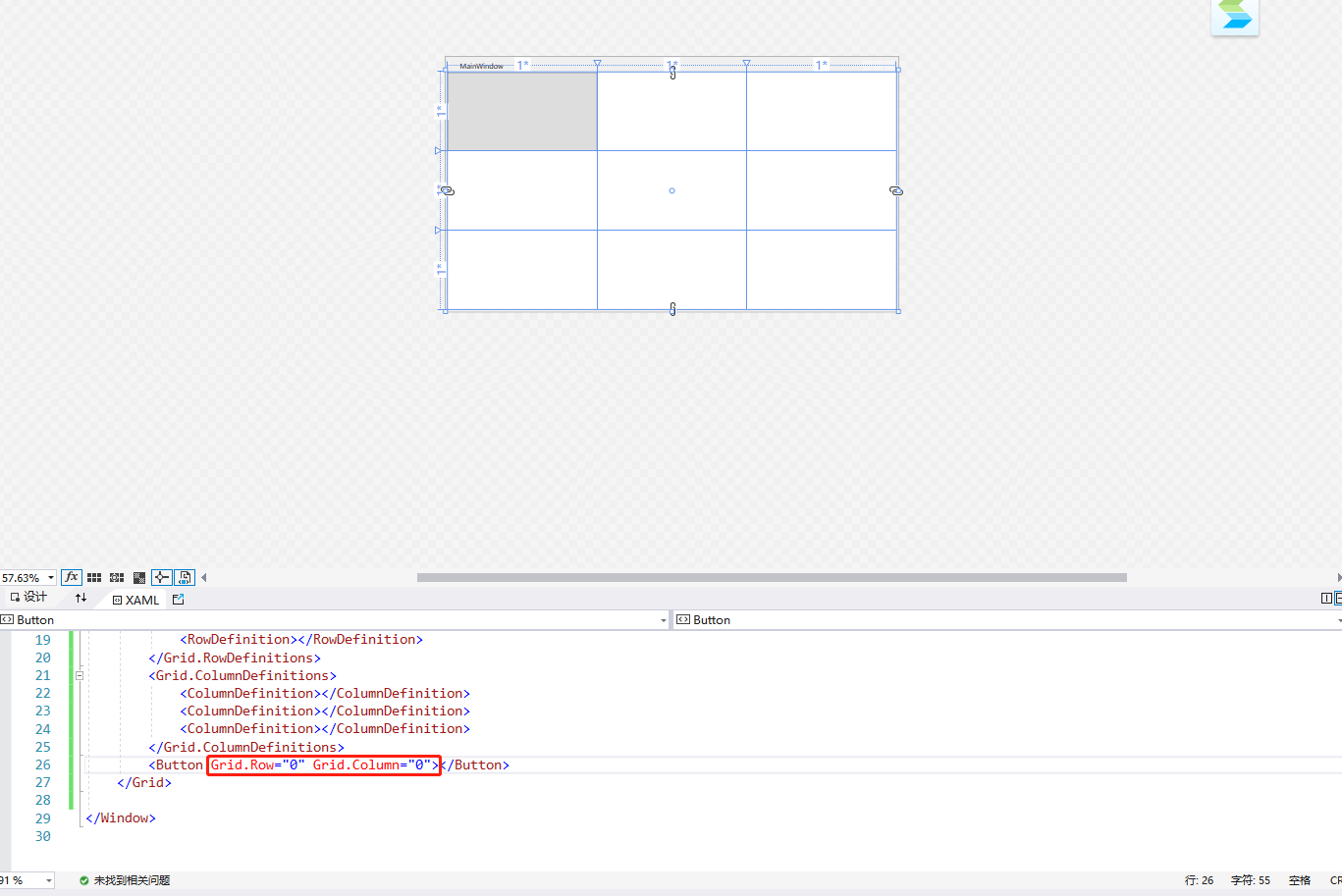This screenshot has width=1342, height=896.
Task: Click the ColumnDefinition code on line 24
Action: click(x=325, y=728)
